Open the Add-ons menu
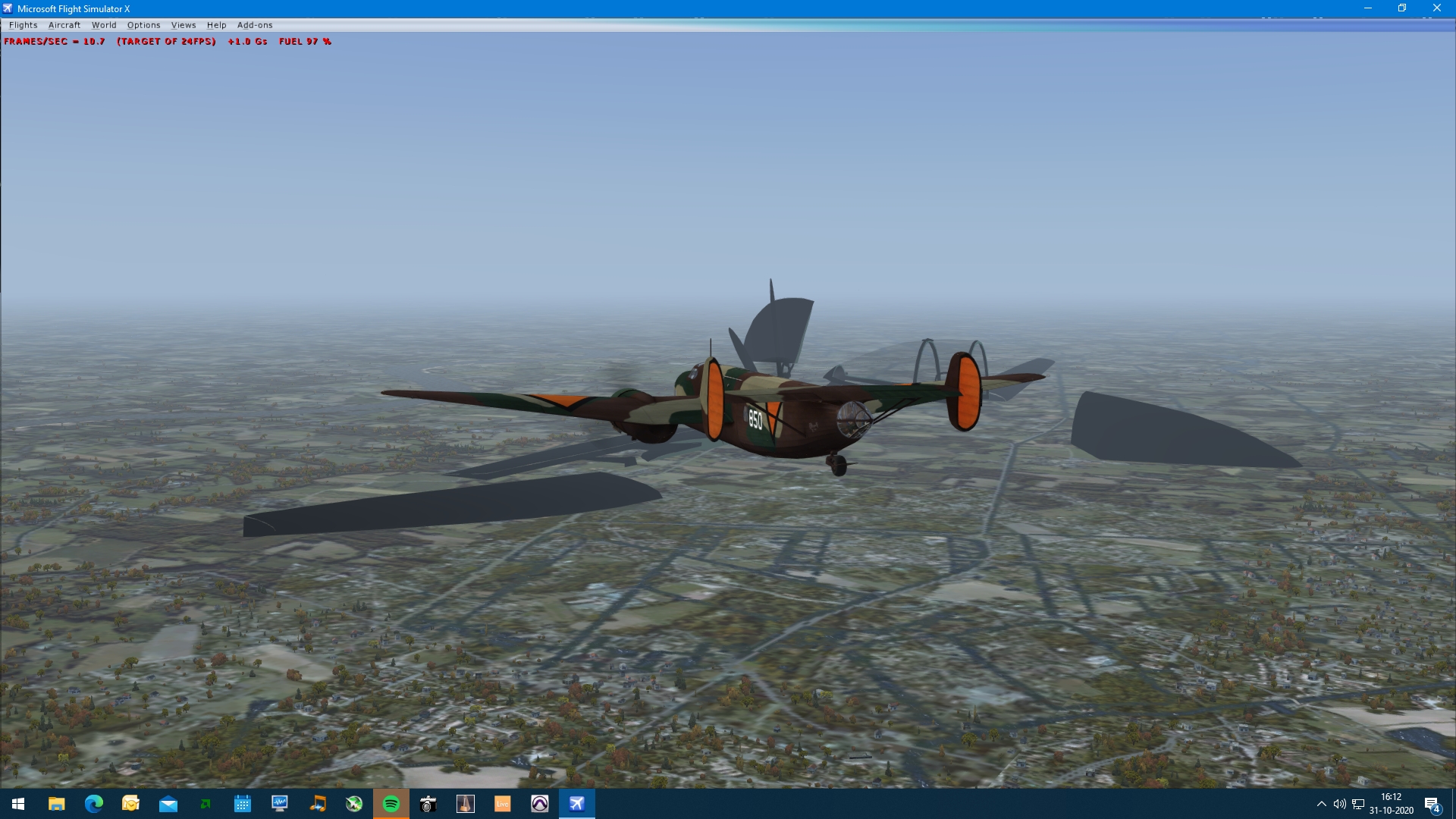1456x819 pixels. point(255,25)
